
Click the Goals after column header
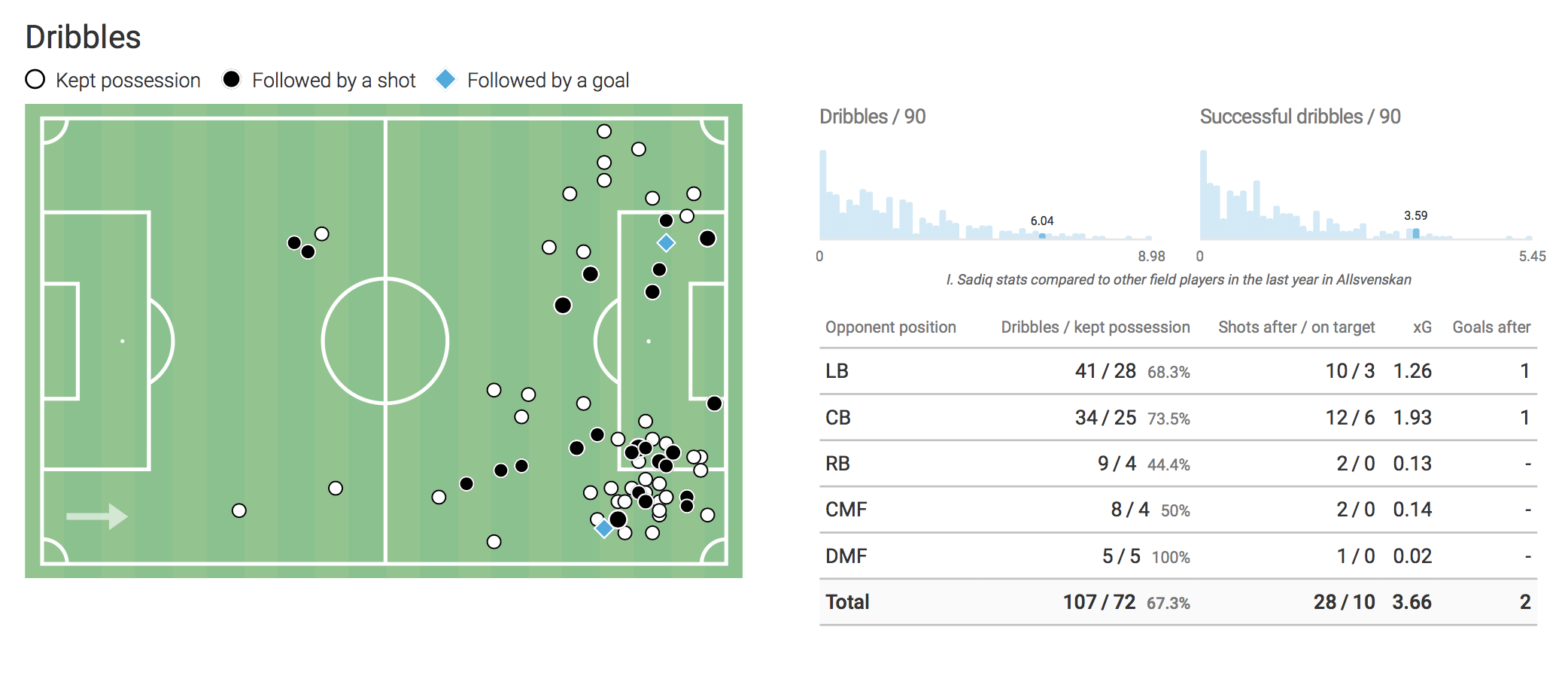pyautogui.click(x=1491, y=327)
